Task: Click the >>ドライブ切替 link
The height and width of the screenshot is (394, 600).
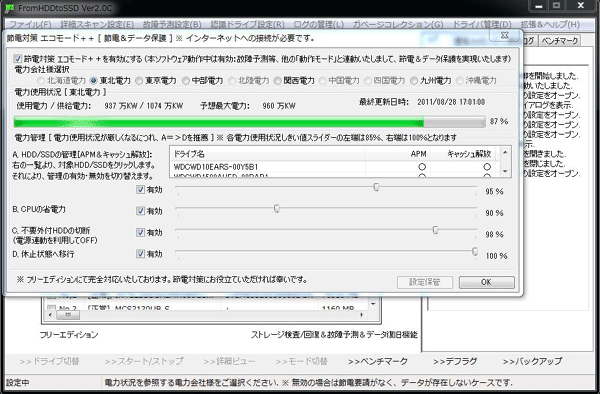Action: coord(49,361)
